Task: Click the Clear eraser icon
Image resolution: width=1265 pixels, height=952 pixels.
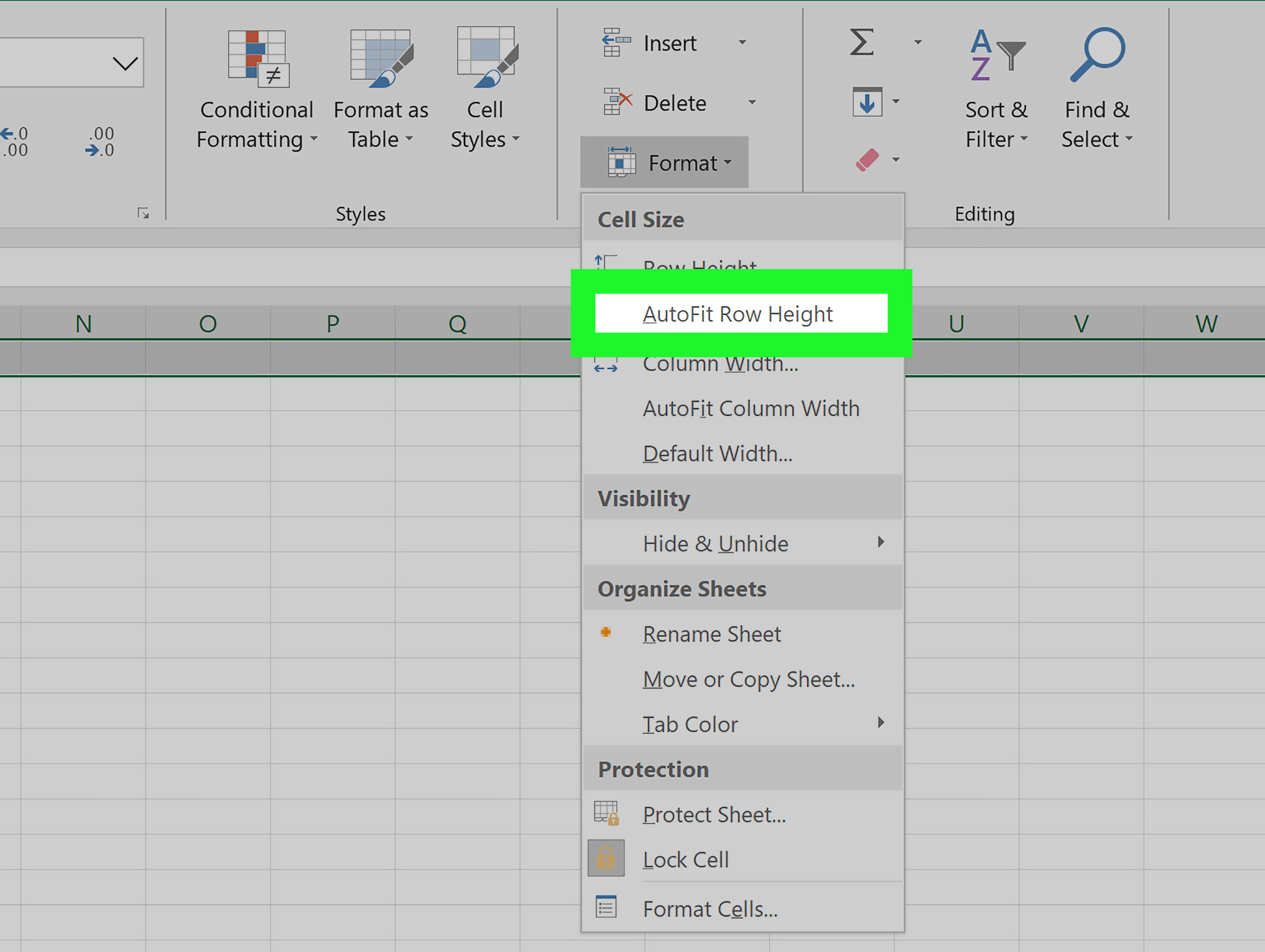Action: 867,160
